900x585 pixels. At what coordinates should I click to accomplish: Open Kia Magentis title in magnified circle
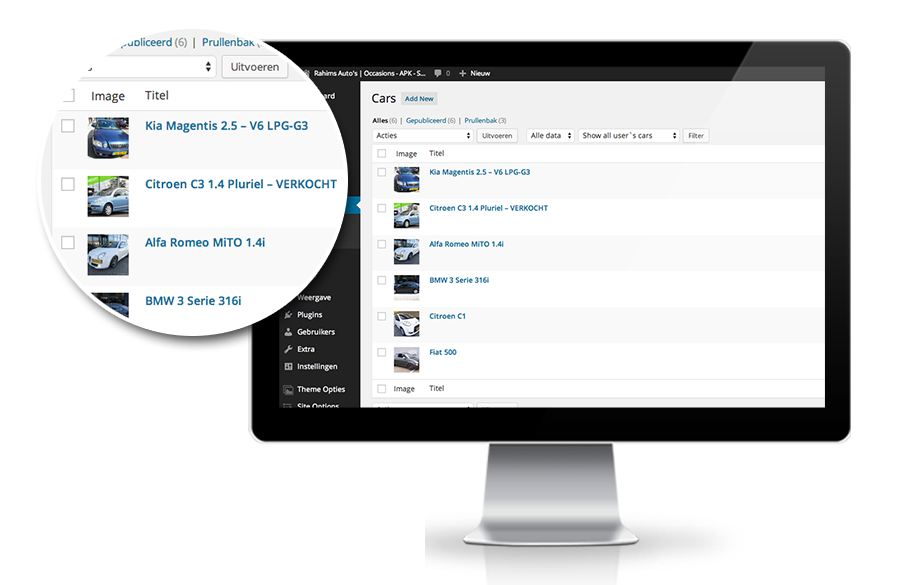point(227,126)
